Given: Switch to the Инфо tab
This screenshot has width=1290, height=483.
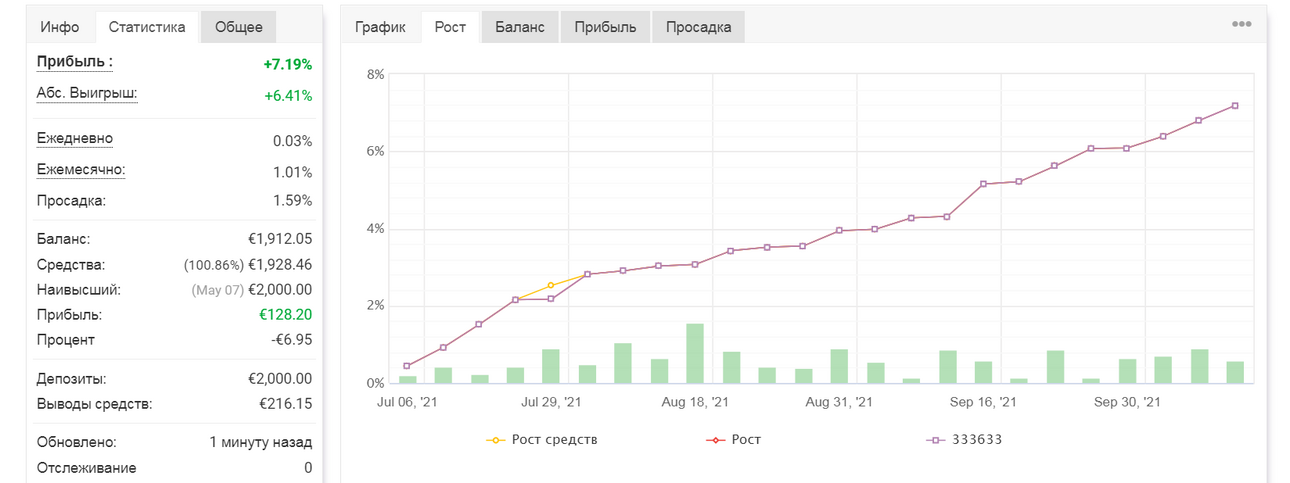Looking at the screenshot, I should point(60,27).
